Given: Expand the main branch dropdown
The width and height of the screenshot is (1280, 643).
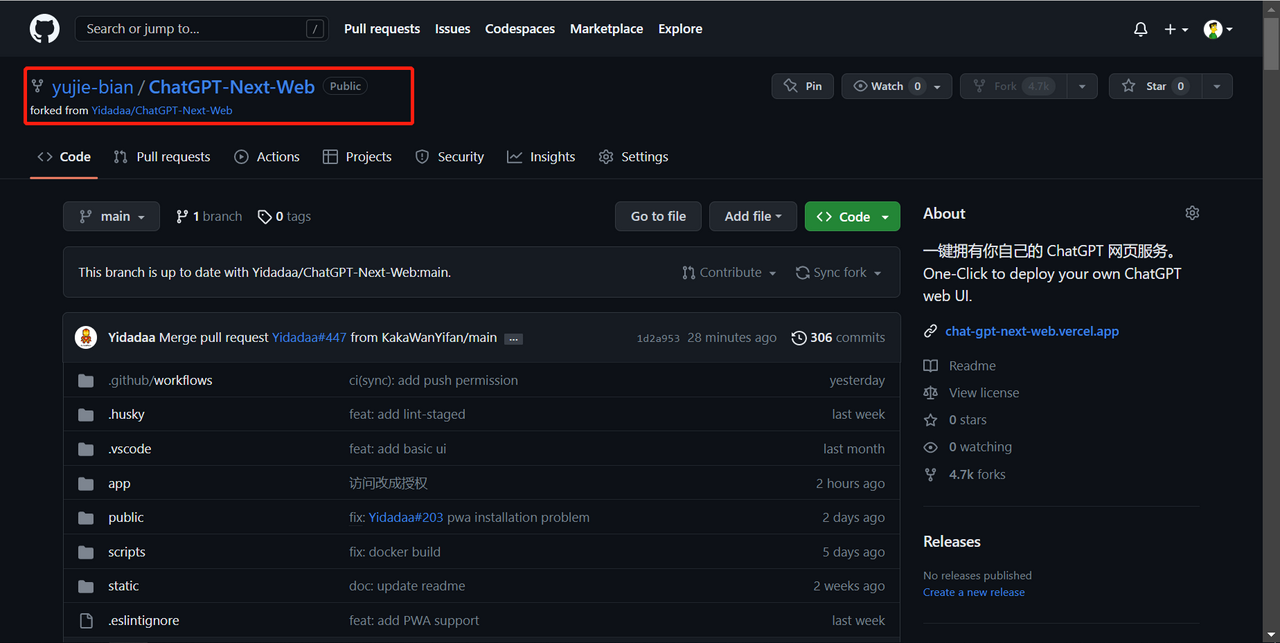Looking at the screenshot, I should (x=112, y=216).
